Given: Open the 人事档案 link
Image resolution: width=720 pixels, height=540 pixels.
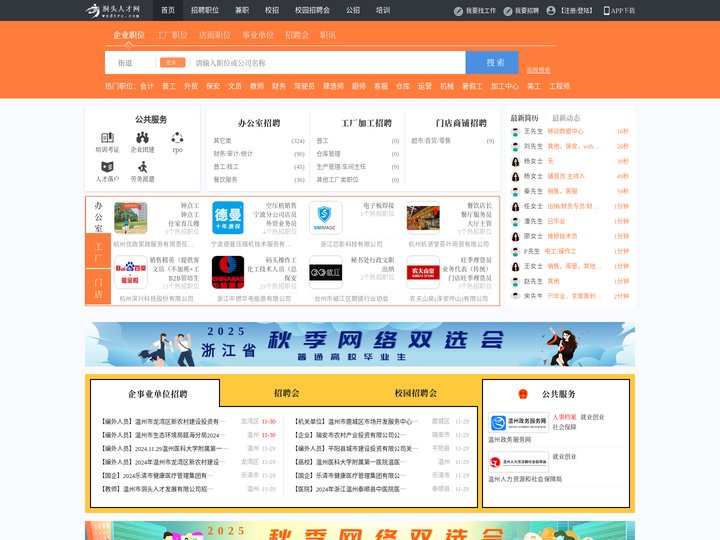Looking at the screenshot, I should pos(564,417).
